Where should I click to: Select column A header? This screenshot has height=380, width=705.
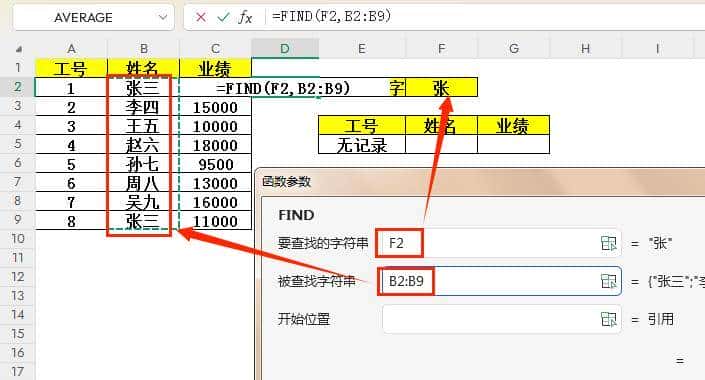[x=71, y=49]
